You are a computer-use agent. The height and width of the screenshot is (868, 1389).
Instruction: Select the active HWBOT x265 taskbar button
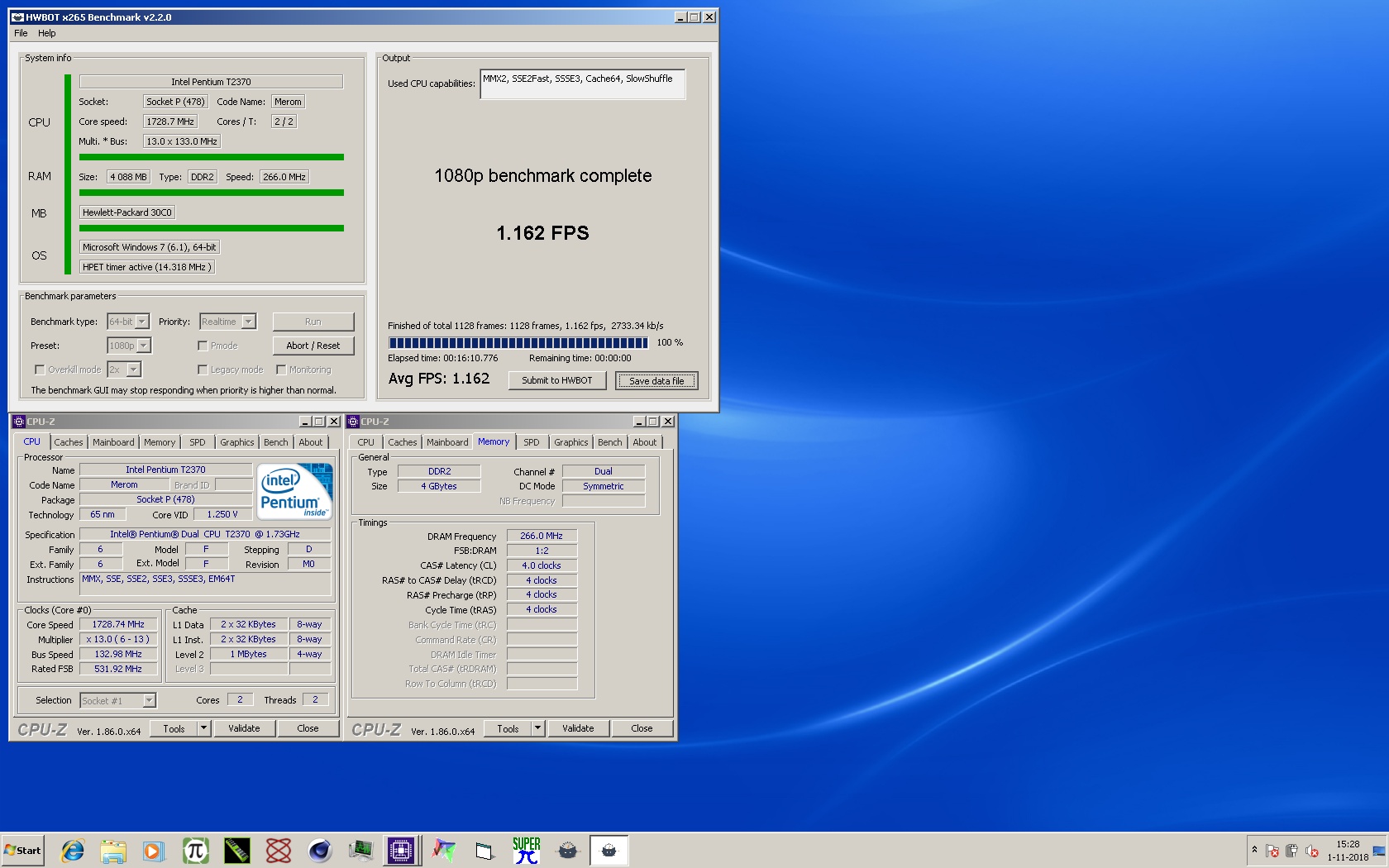pyautogui.click(x=609, y=850)
